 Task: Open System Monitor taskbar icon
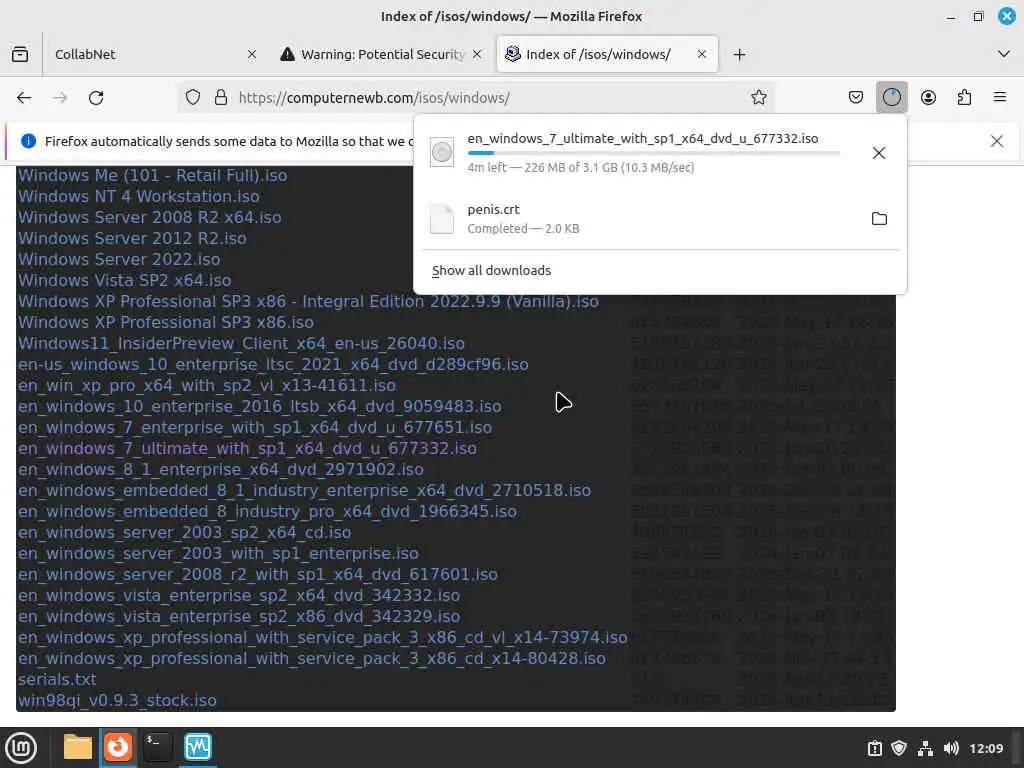point(198,747)
